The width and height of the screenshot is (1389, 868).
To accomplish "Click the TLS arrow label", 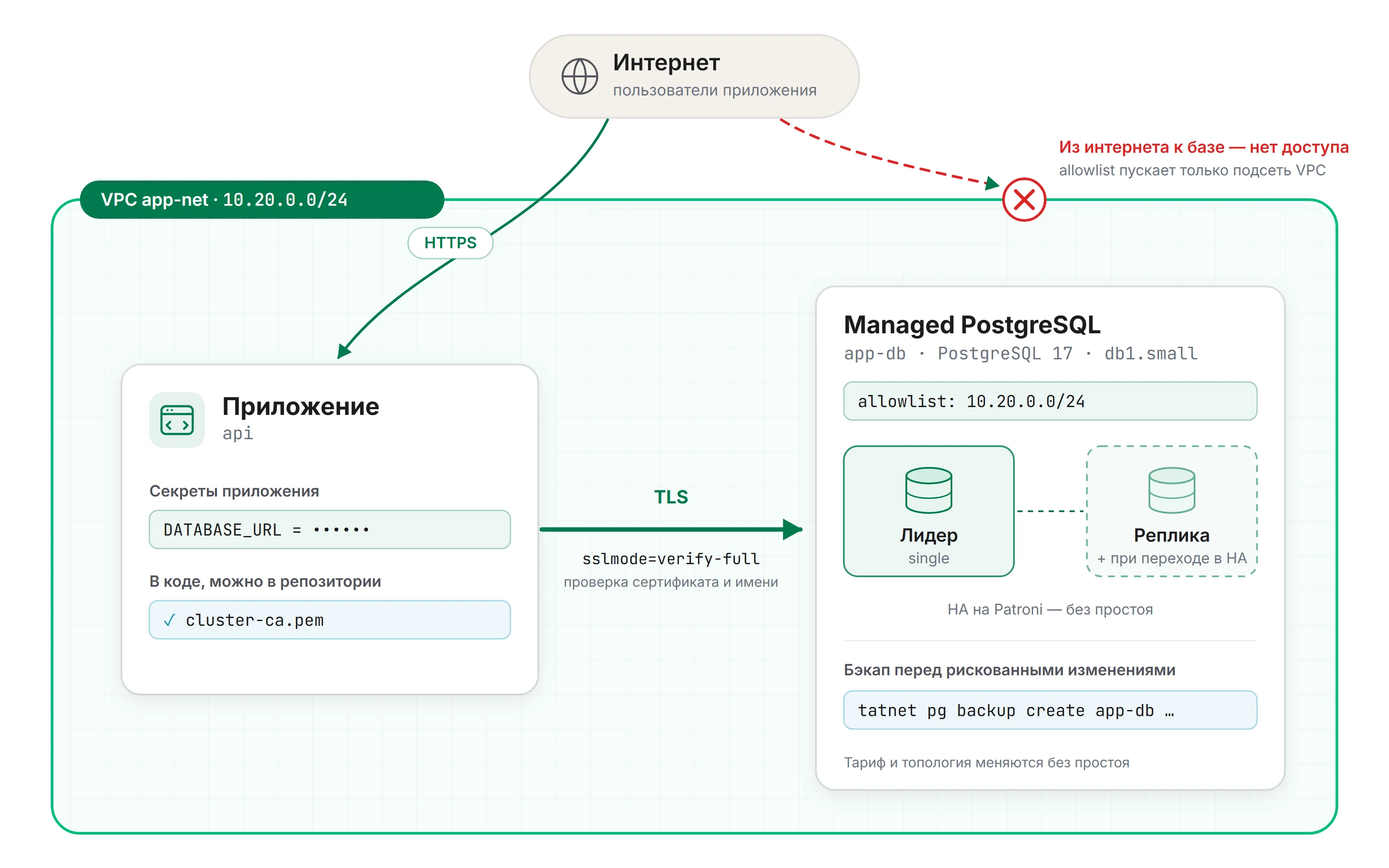I will 670,496.
